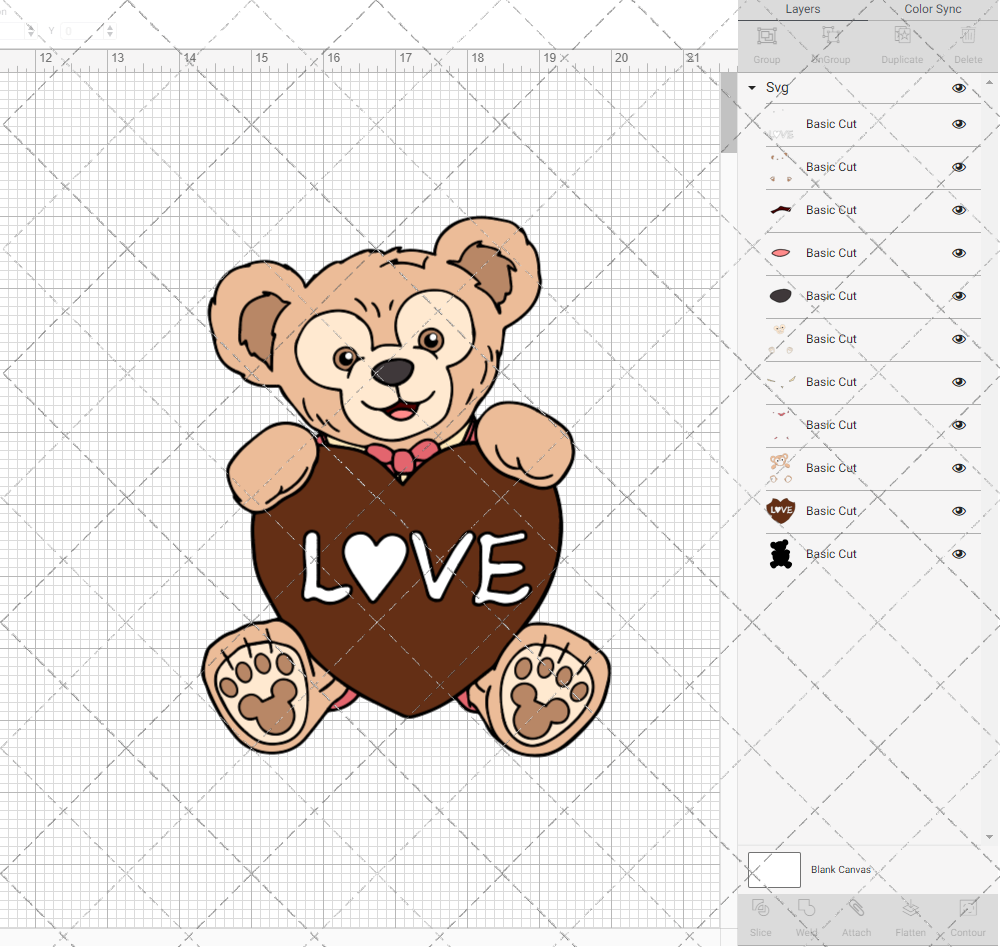This screenshot has width=1000, height=947.
Task: Select the black nose layer thumbnail
Action: tap(781, 296)
